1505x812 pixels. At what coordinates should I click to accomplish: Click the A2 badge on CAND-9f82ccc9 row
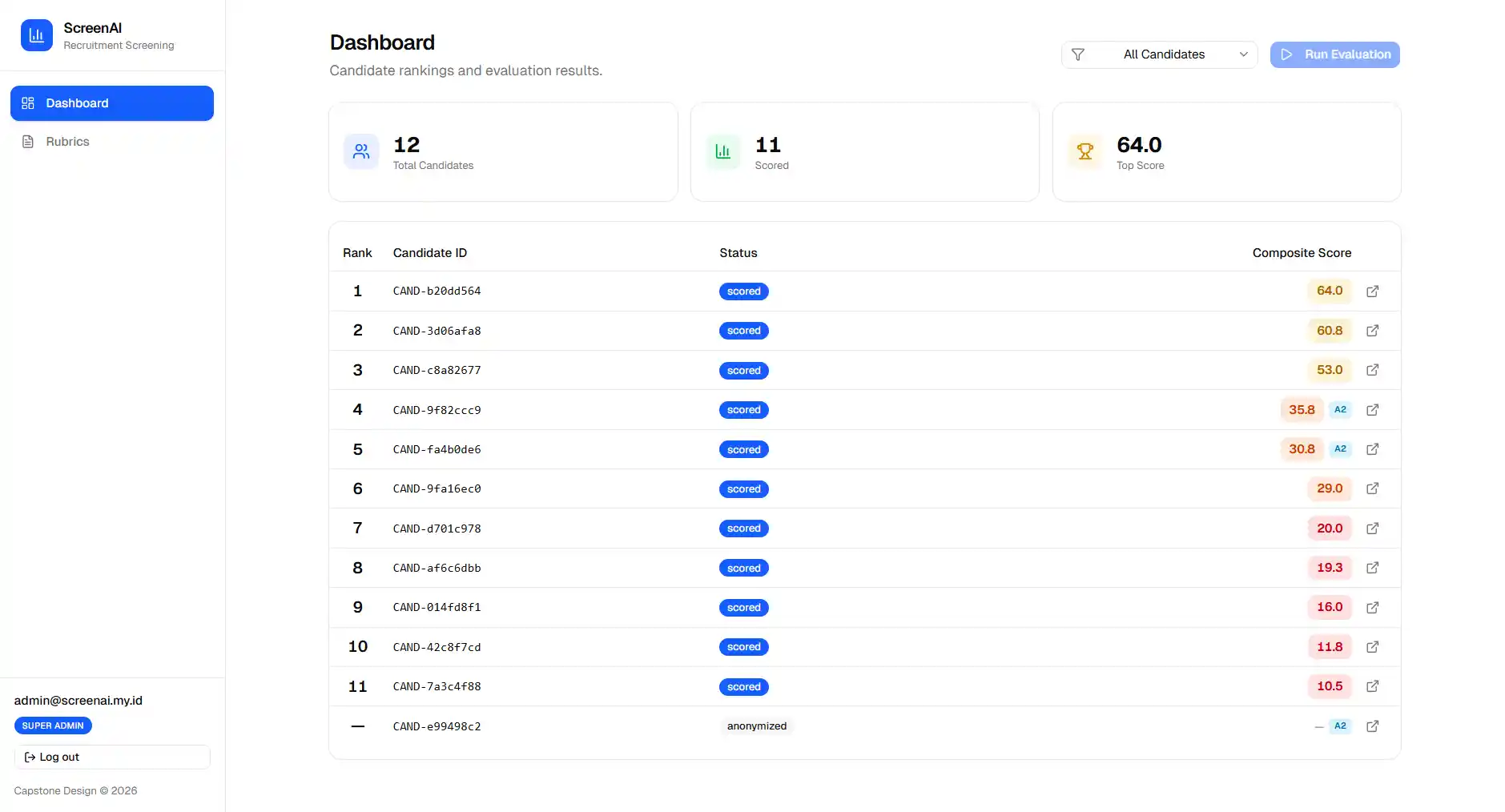[1340, 409]
